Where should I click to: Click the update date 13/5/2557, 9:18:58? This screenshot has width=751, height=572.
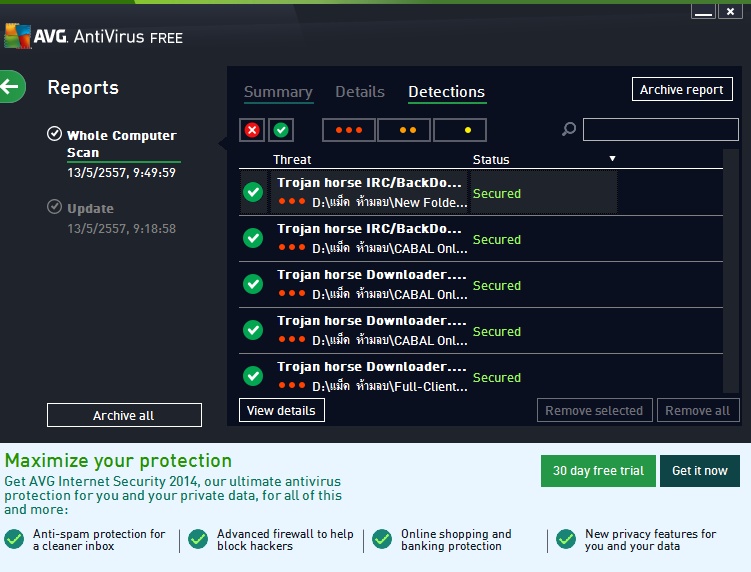click(x=122, y=229)
